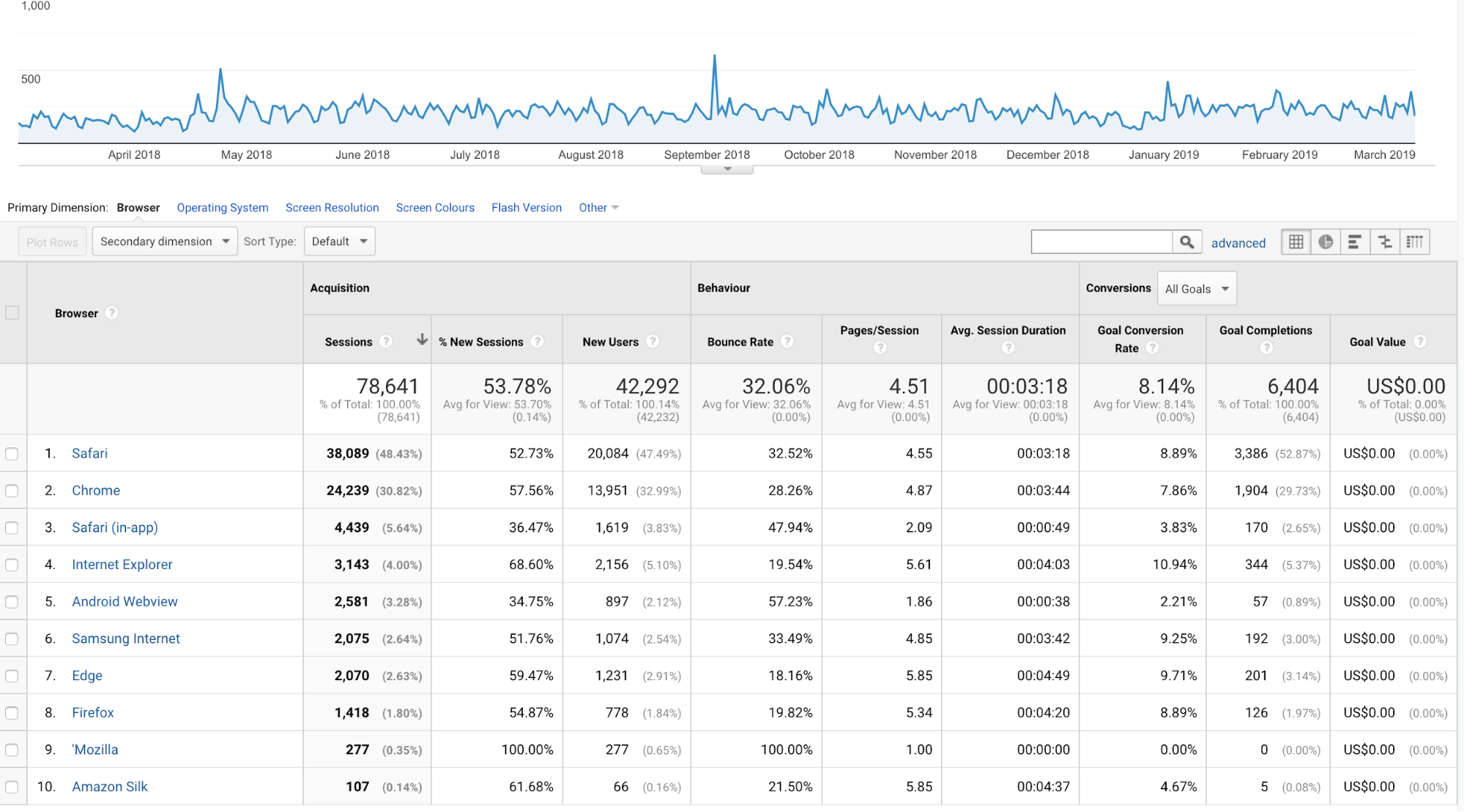Click the search magnifier button
1464x812 pixels.
[1187, 242]
